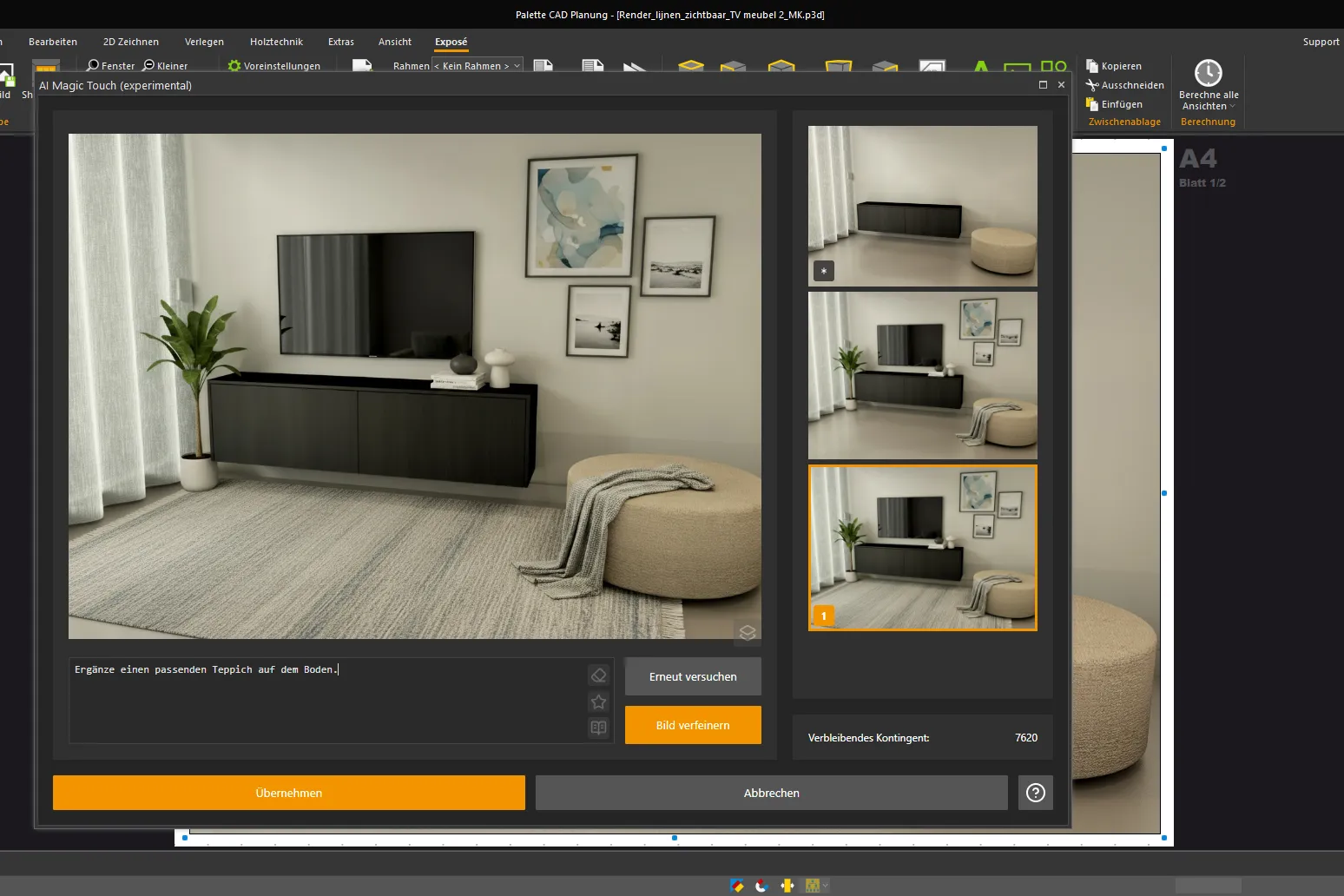Image resolution: width=1344 pixels, height=896 pixels.
Task: Open the Extras menu
Action: point(341,42)
